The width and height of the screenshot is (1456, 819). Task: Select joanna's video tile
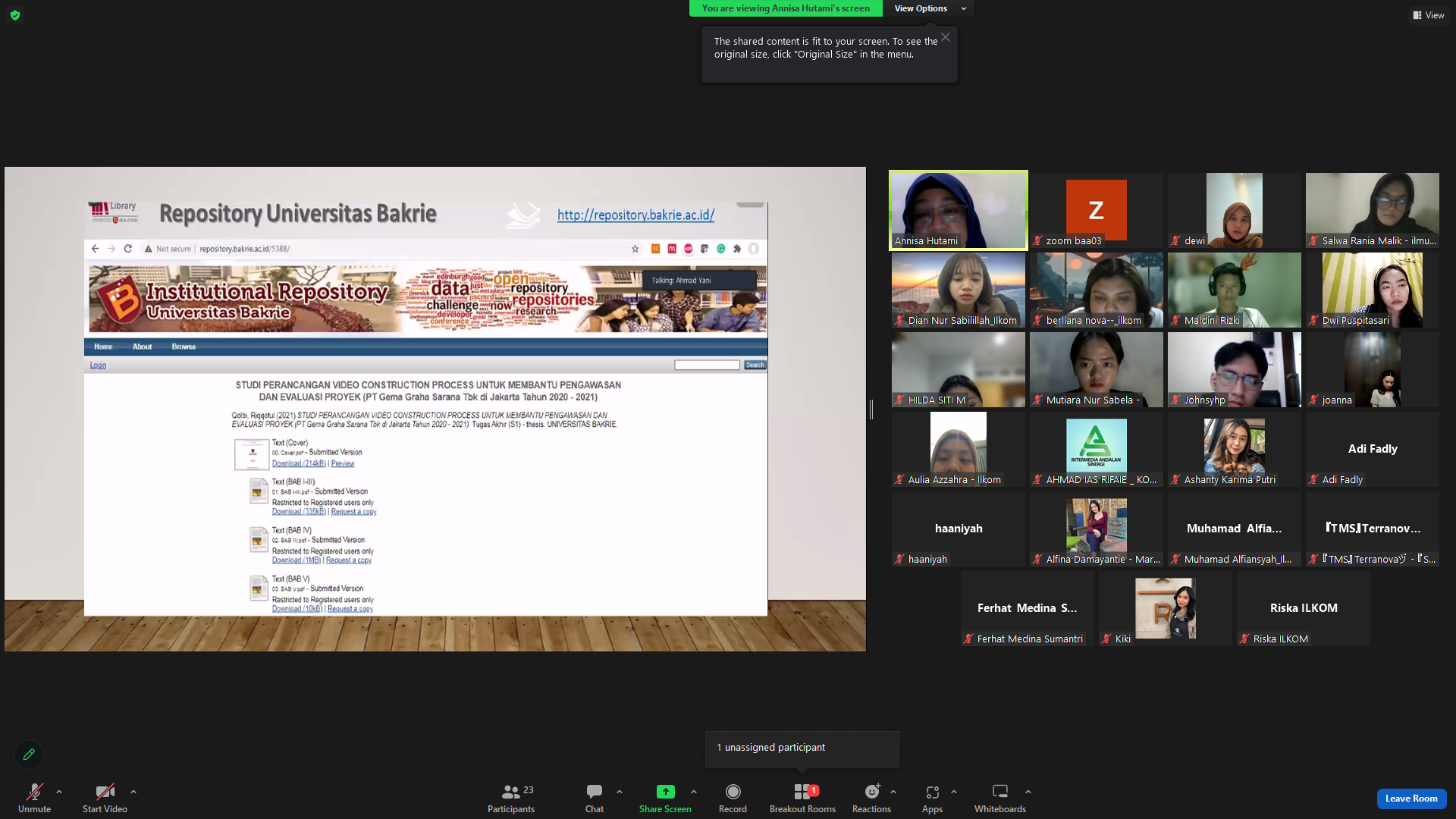point(1373,369)
